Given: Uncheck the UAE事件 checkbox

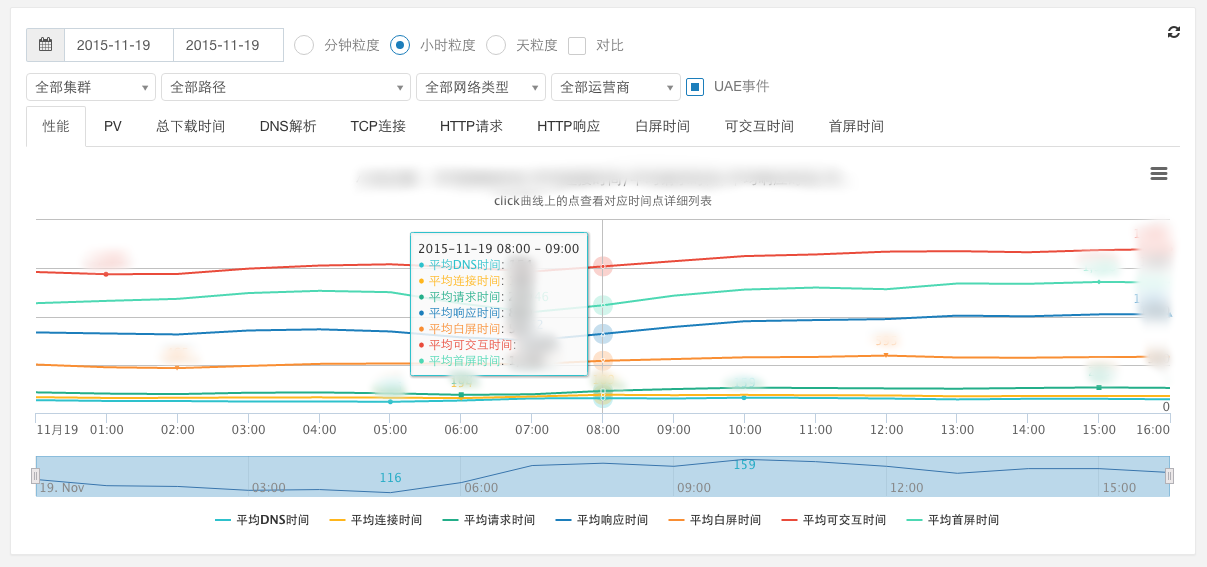Looking at the screenshot, I should click(696, 87).
